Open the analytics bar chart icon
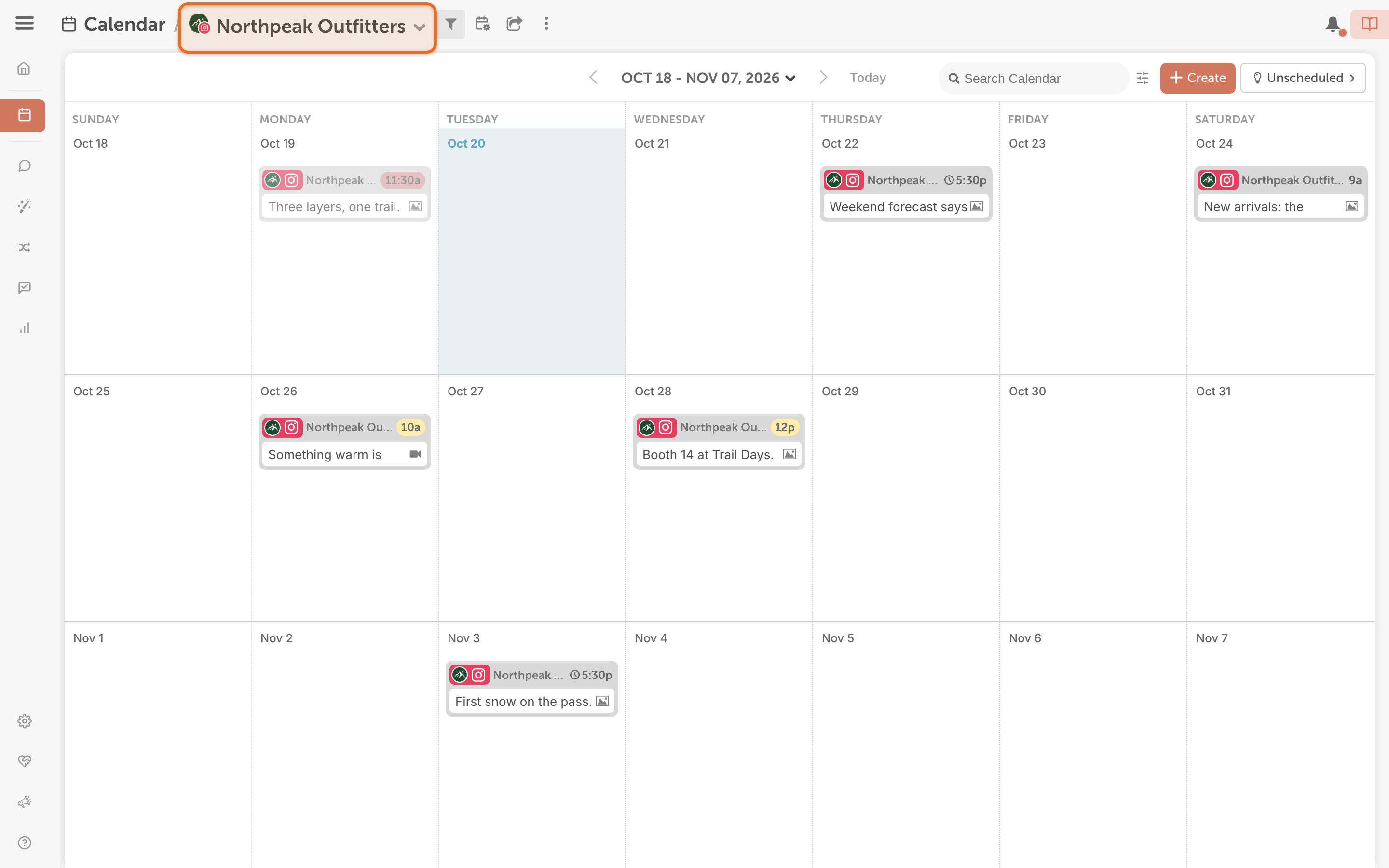The width and height of the screenshot is (1389, 868). [24, 328]
